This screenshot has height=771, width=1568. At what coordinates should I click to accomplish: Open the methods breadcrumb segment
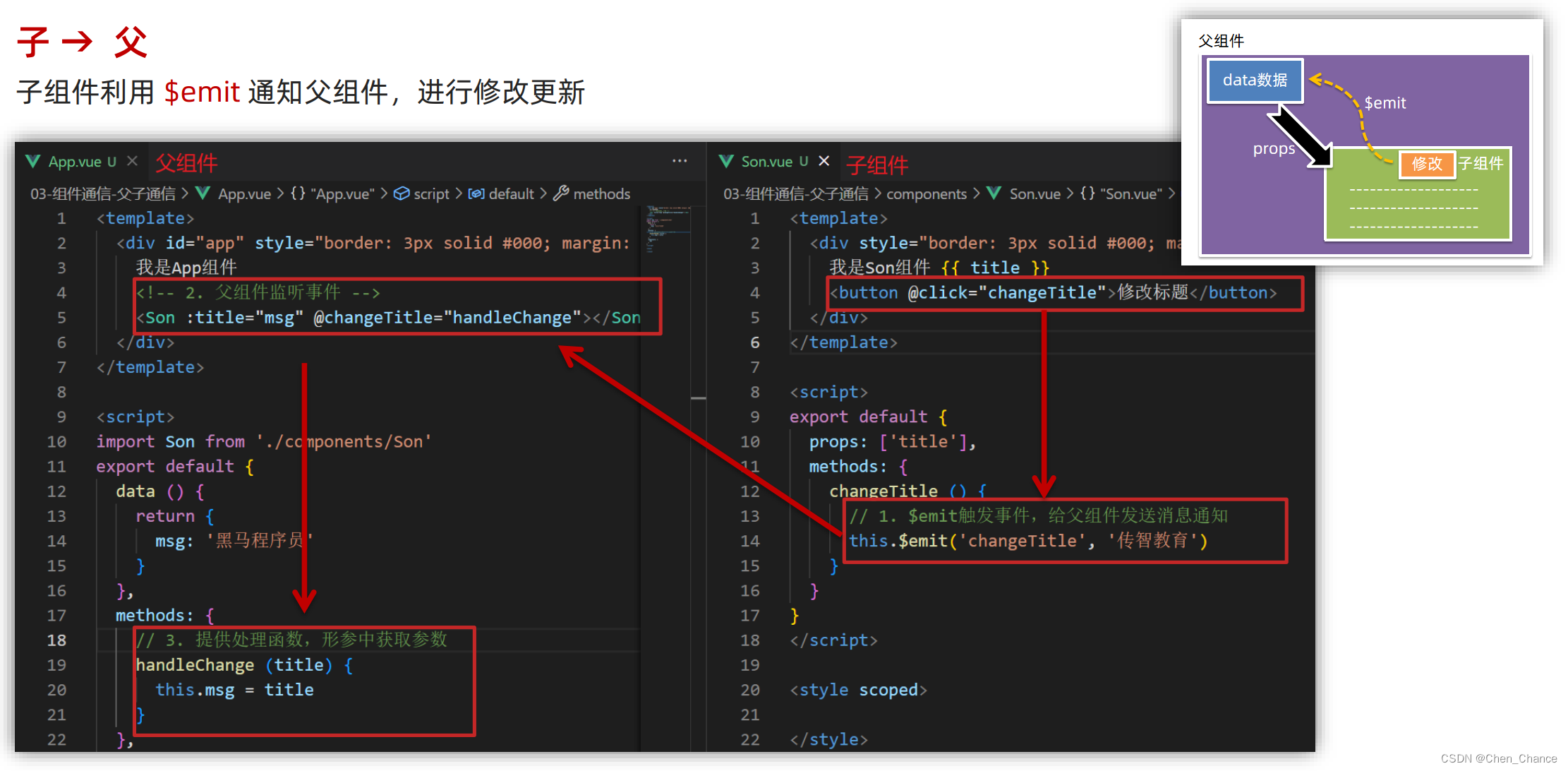(x=601, y=193)
